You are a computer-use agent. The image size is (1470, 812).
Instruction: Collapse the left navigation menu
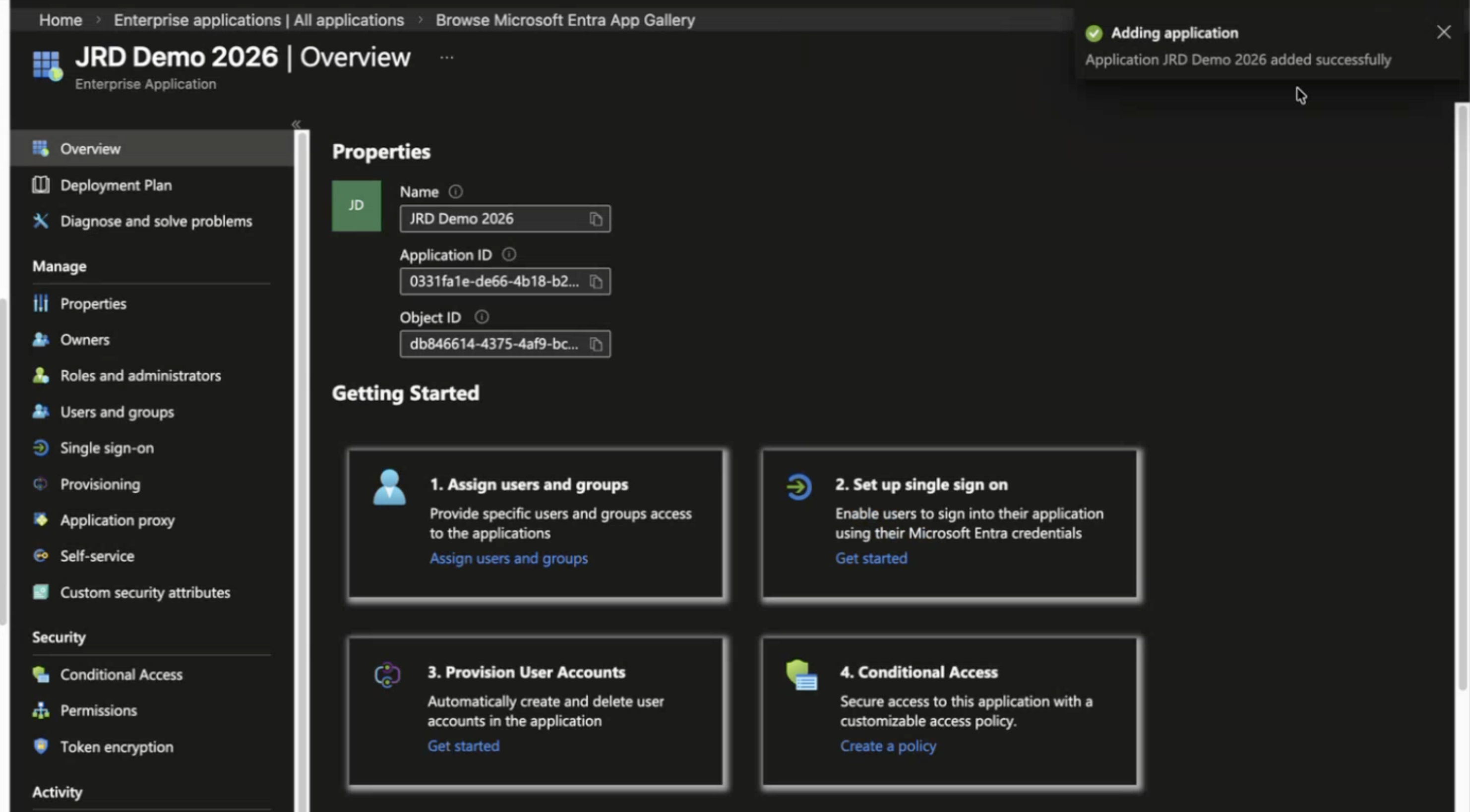point(296,124)
